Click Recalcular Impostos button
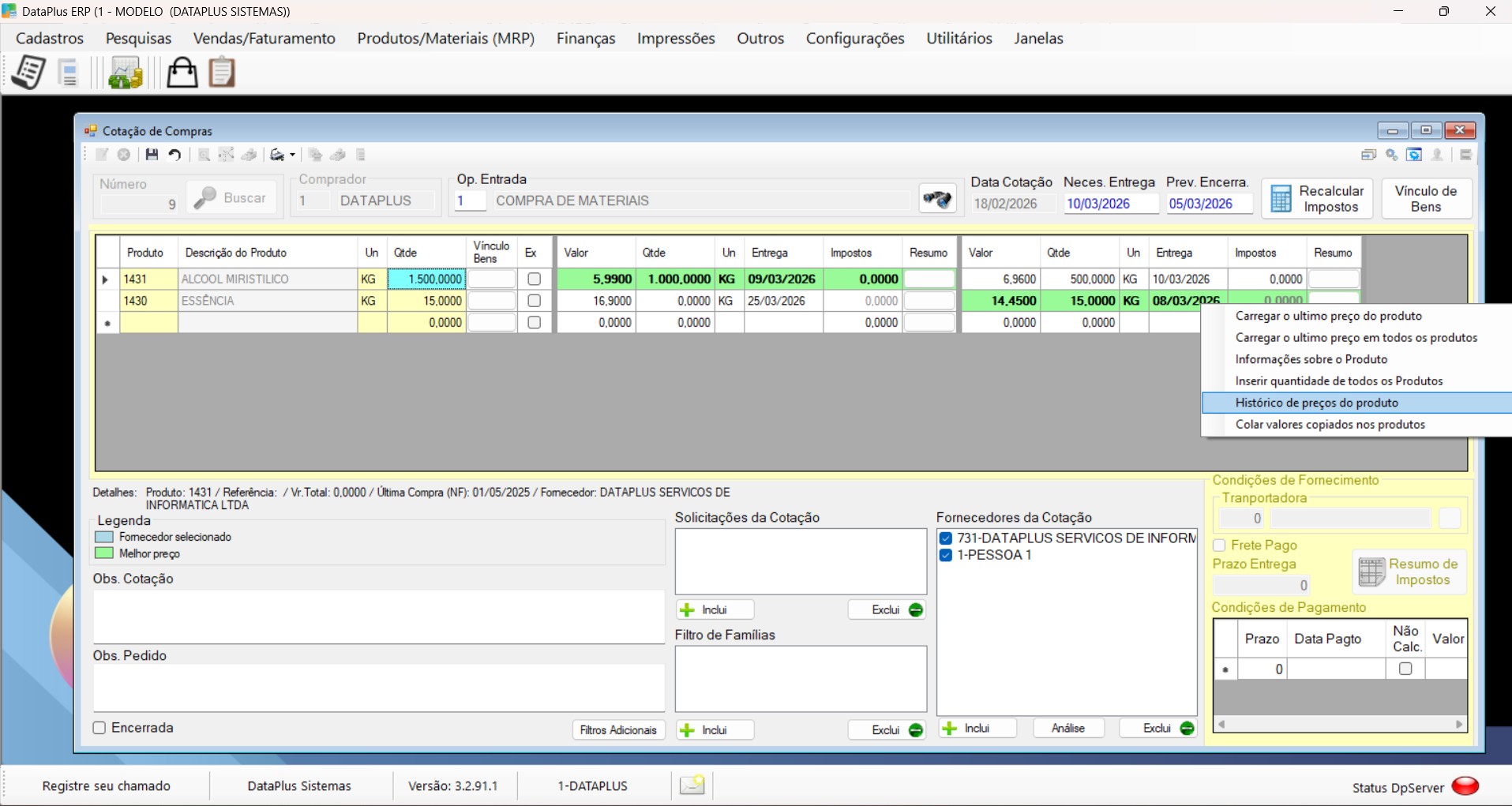This screenshot has height=806, width=1512. 1317,199
